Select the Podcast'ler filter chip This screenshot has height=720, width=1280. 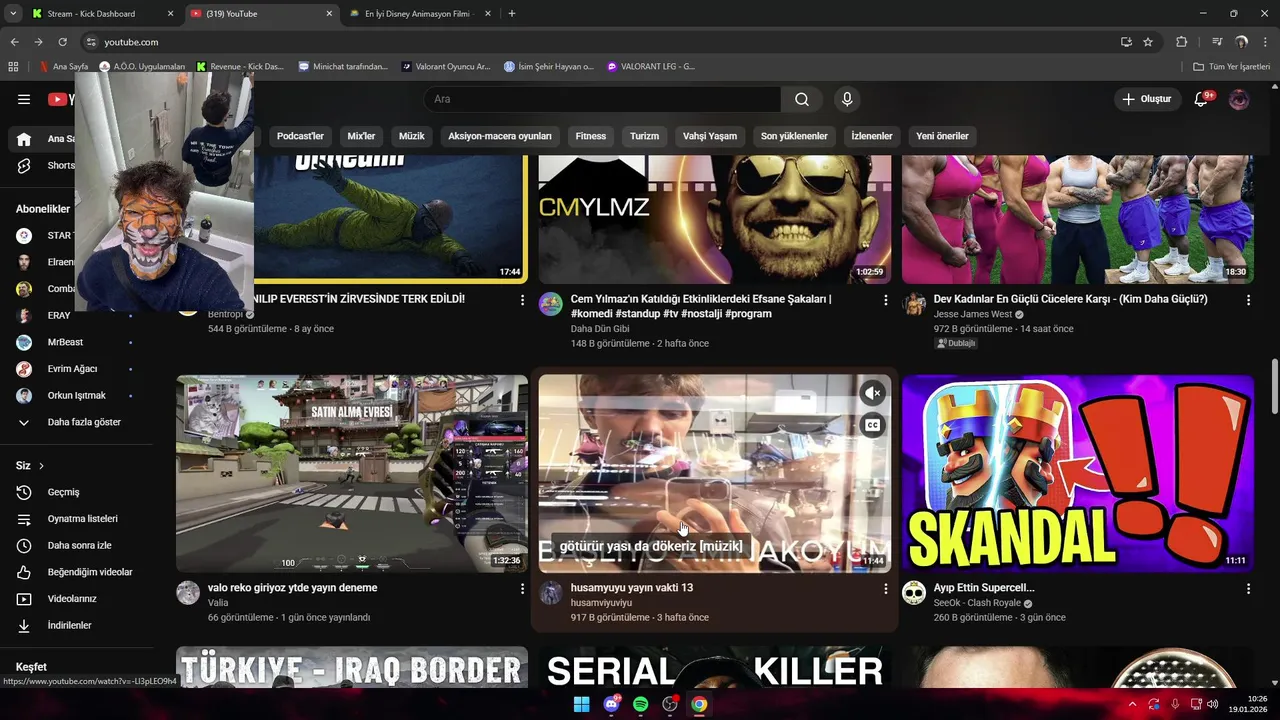tap(300, 136)
